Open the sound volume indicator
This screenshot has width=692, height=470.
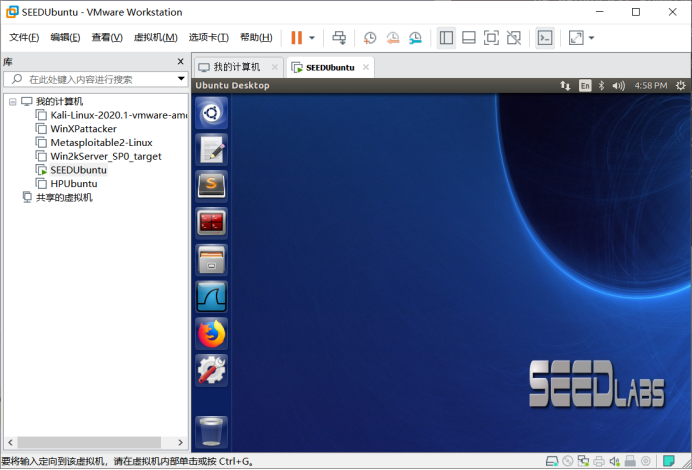pyautogui.click(x=619, y=86)
